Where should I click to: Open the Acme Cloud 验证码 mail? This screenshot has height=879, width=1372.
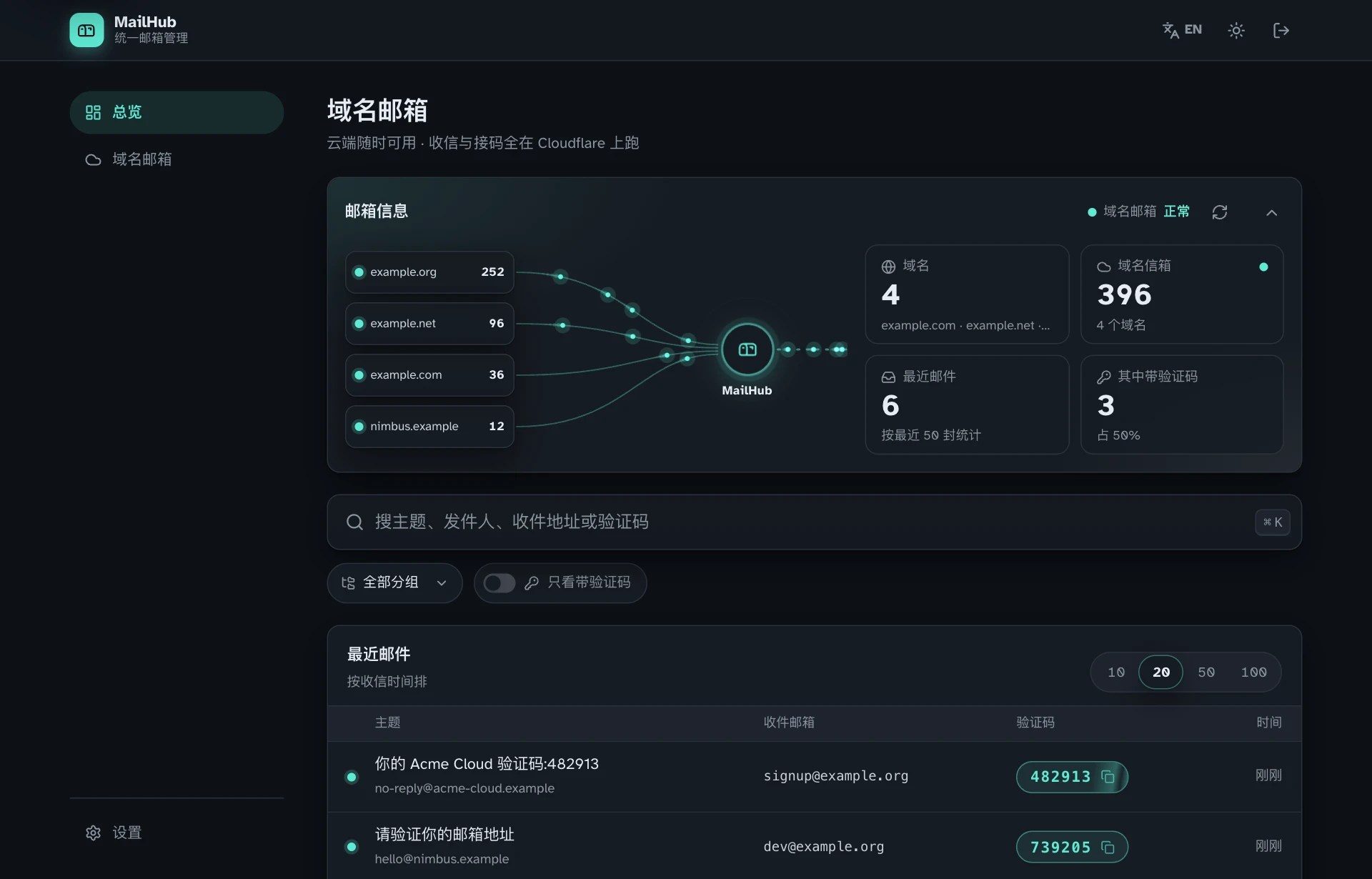pyautogui.click(x=487, y=764)
